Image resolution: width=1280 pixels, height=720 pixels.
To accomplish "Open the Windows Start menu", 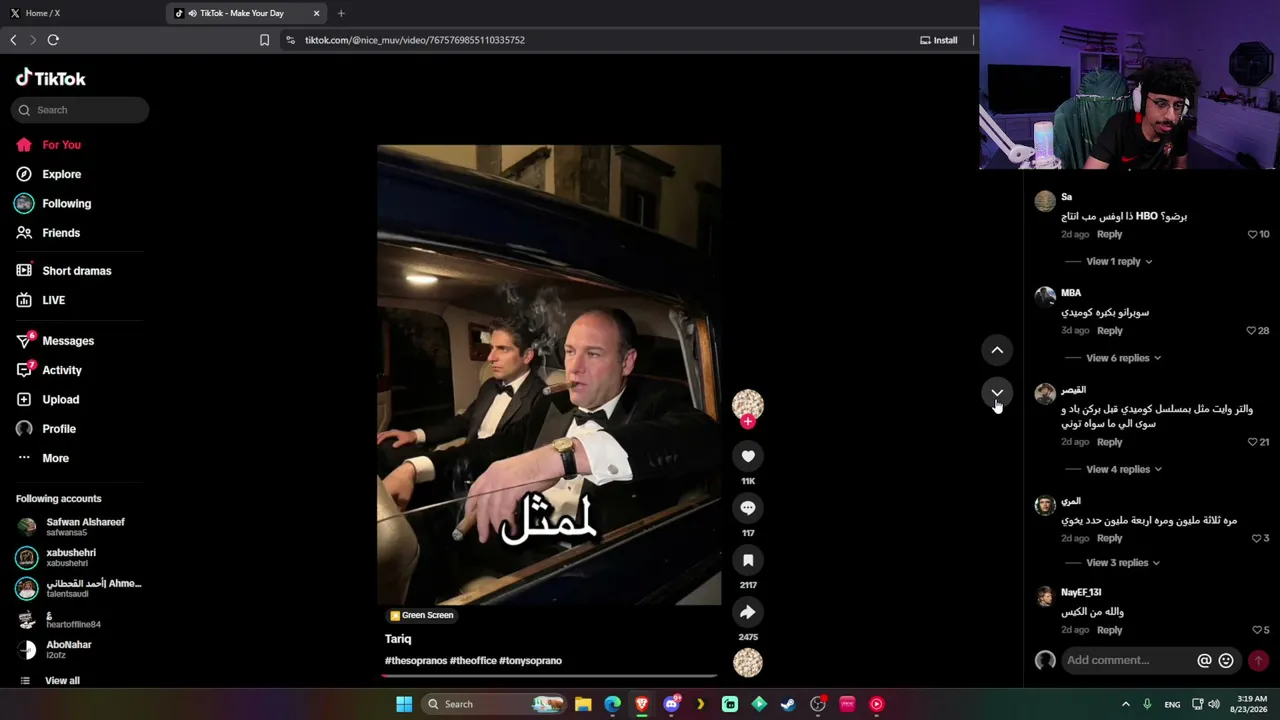I will coord(404,704).
